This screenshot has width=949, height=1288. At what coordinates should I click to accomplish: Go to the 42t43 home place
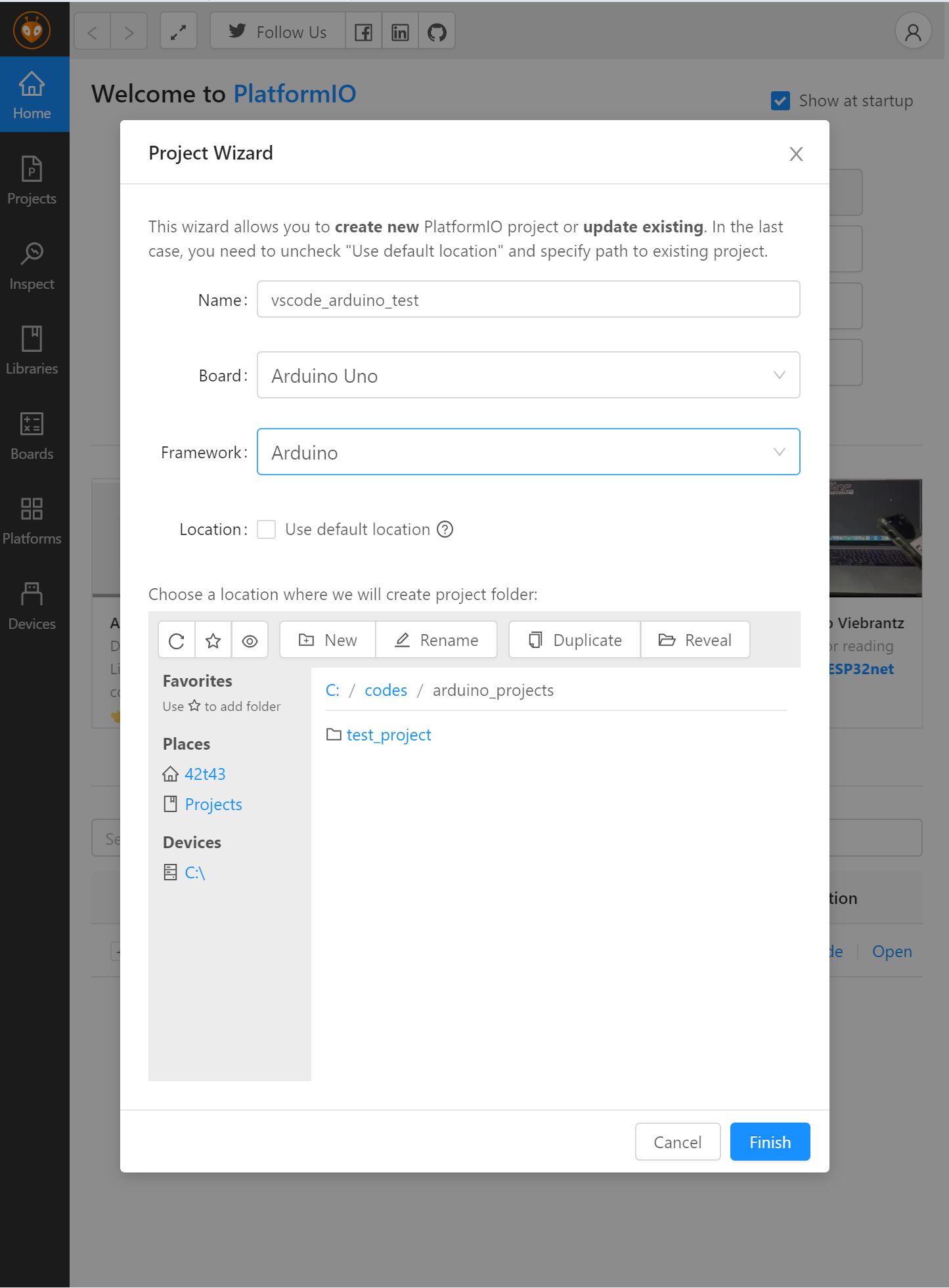205,774
